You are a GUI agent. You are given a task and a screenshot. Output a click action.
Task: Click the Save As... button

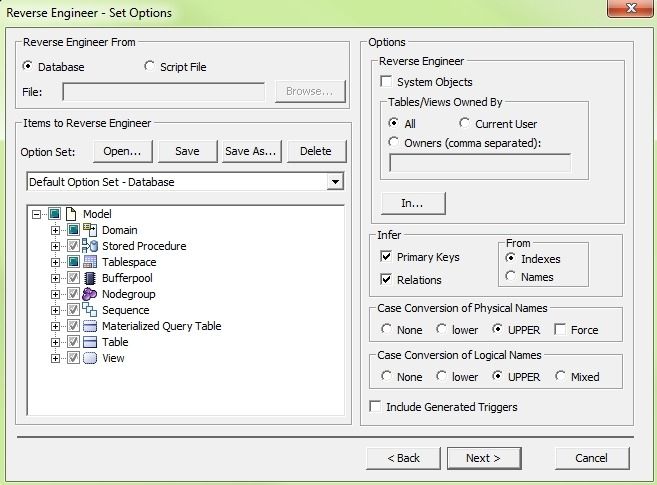pos(251,151)
